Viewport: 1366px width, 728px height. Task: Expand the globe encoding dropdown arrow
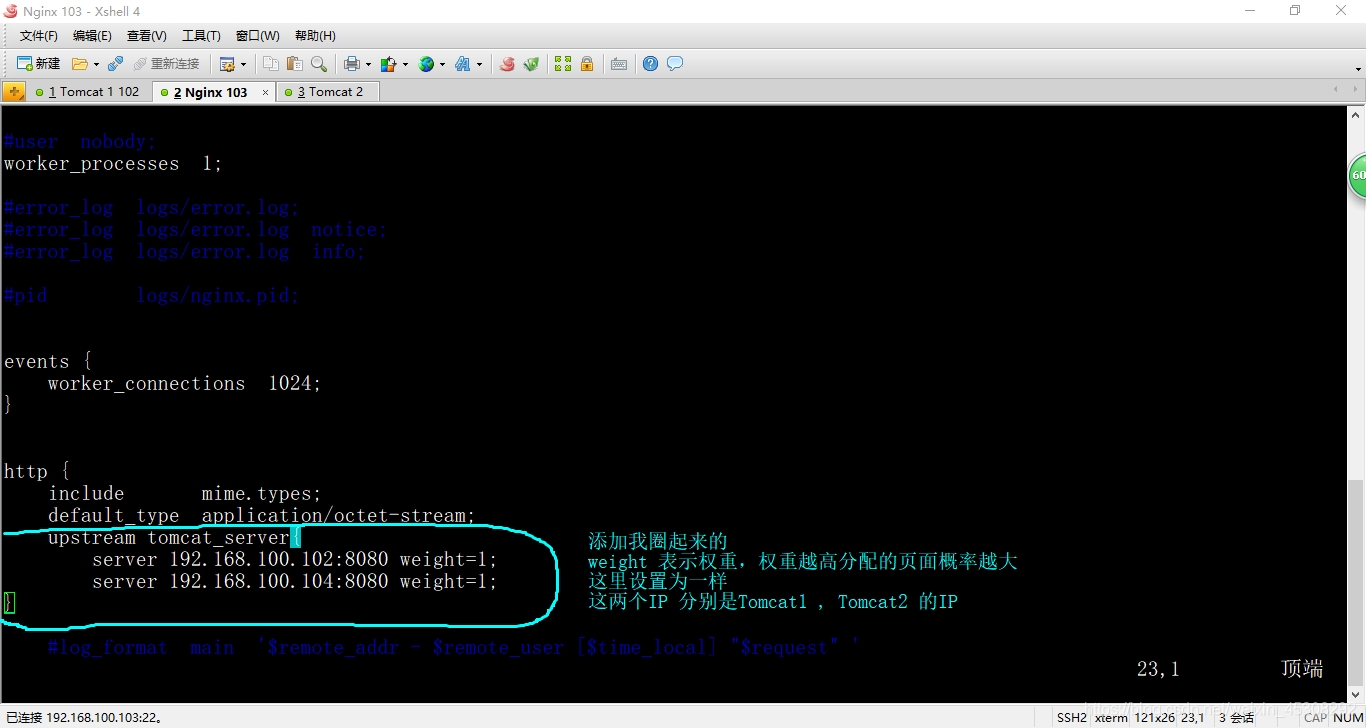[x=443, y=64]
